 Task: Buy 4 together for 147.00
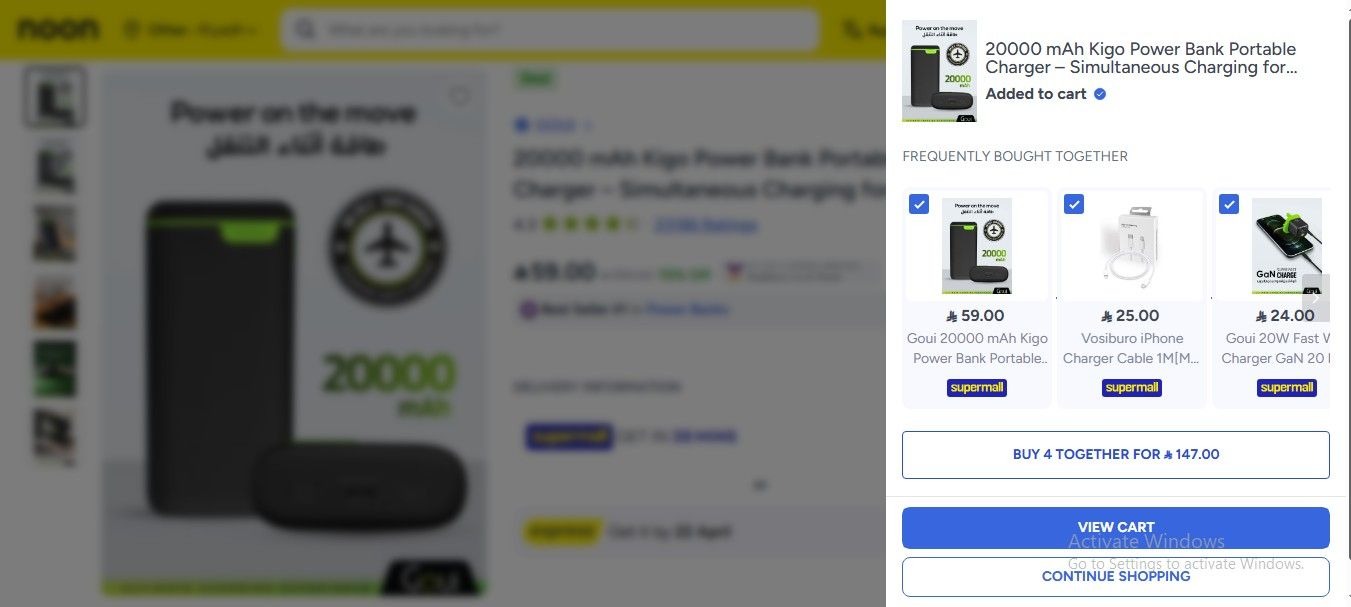(1115, 455)
